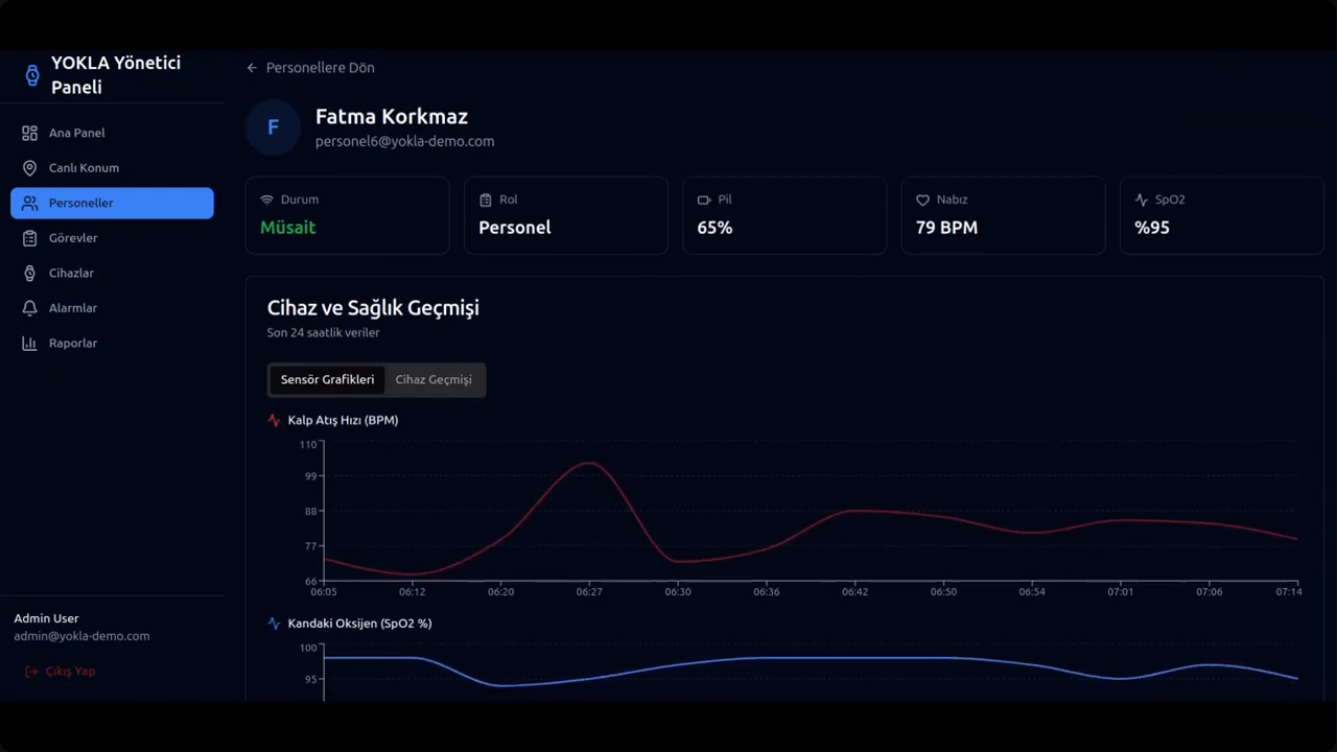This screenshot has height=752, width=1337.
Task: Click the SpO2 %95 status card
Action: [1222, 215]
